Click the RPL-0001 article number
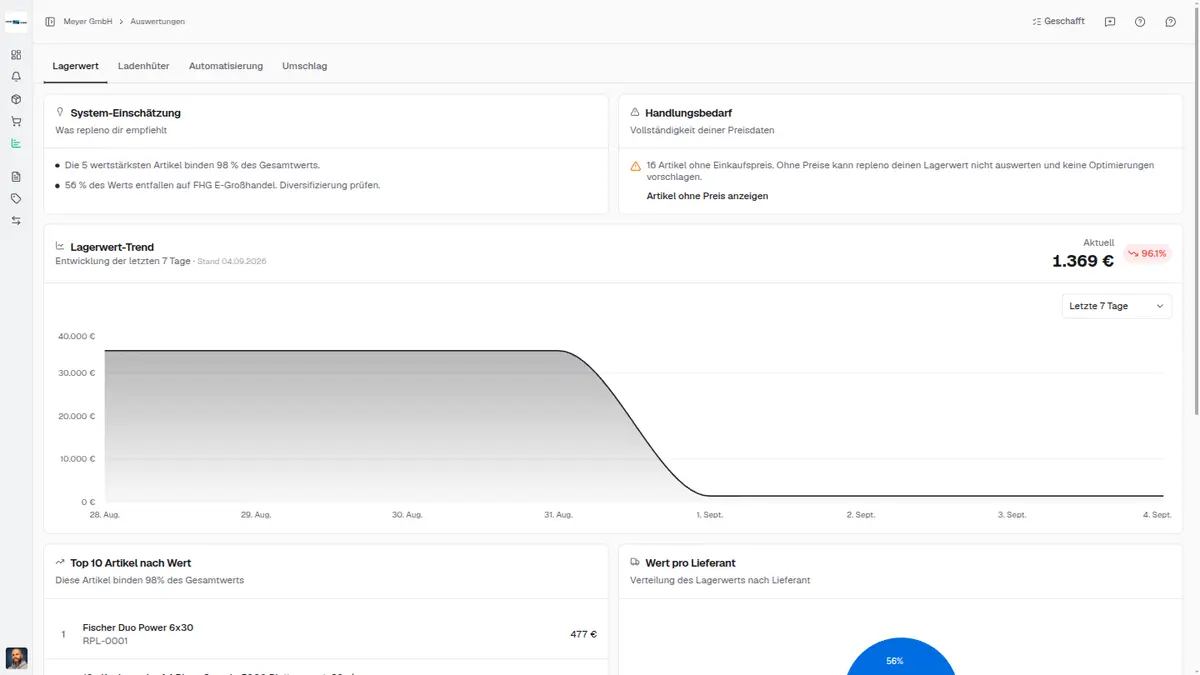1200x675 pixels. (105, 641)
